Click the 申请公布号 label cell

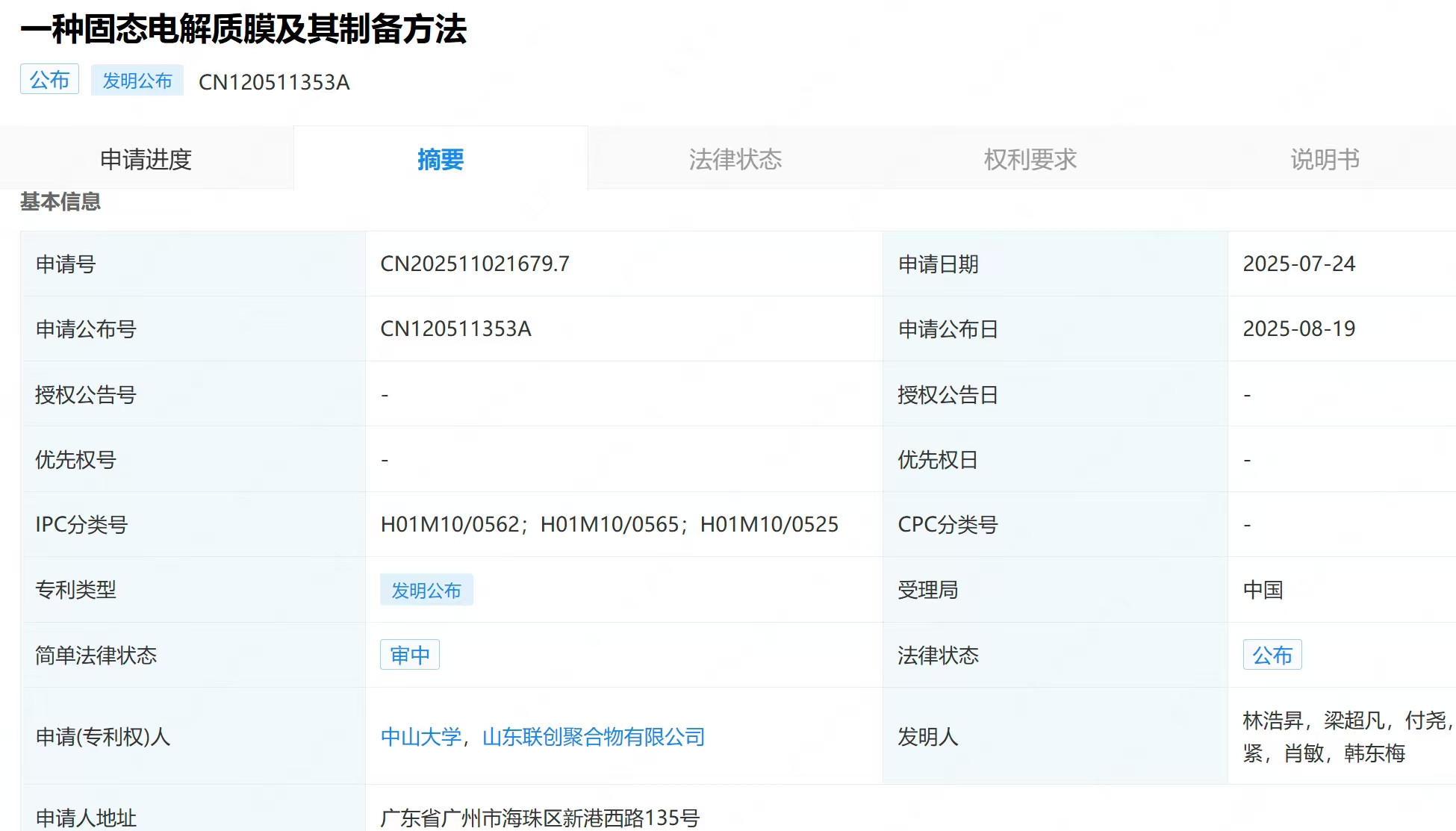pos(193,329)
